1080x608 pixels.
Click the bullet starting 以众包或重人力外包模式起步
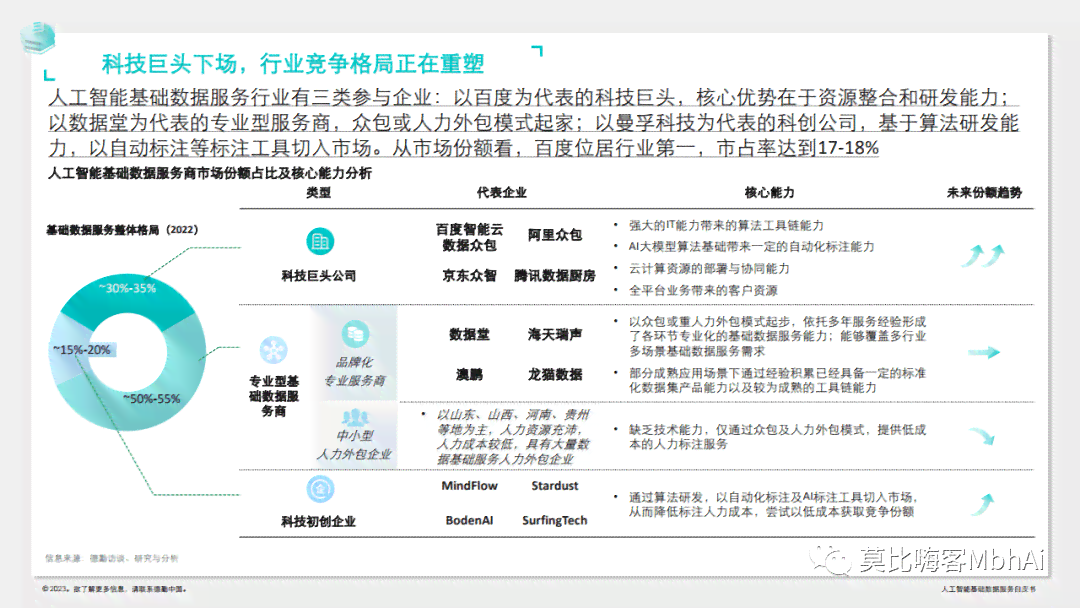(x=777, y=336)
